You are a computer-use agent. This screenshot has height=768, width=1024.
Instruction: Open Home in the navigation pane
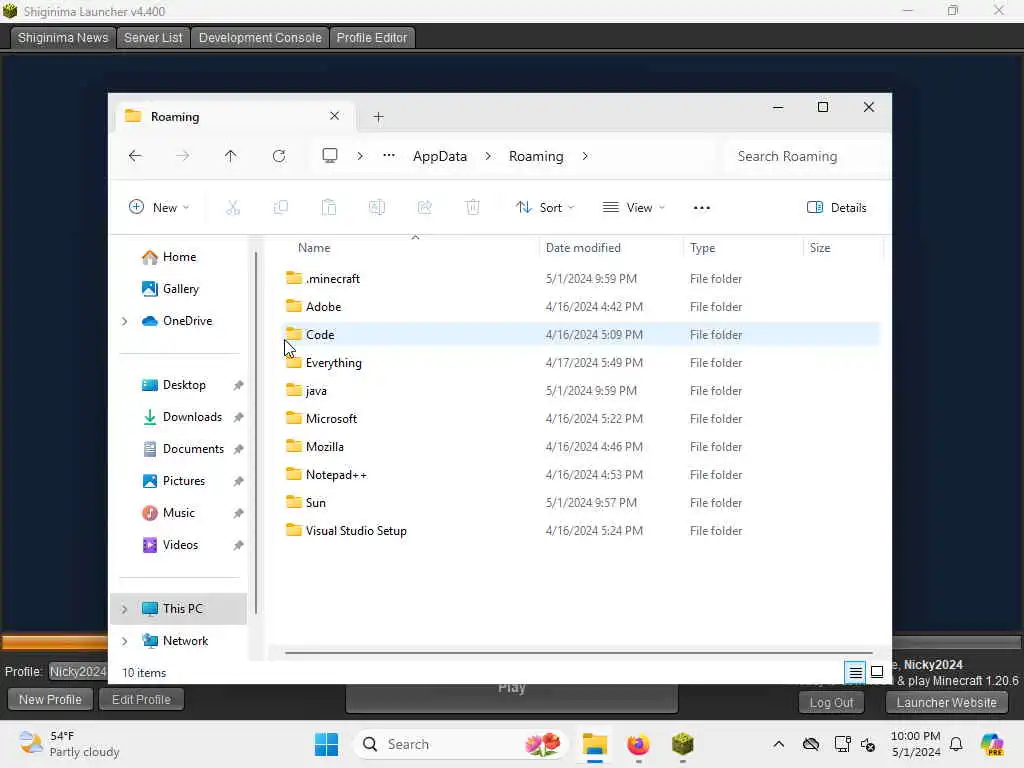click(169, 257)
